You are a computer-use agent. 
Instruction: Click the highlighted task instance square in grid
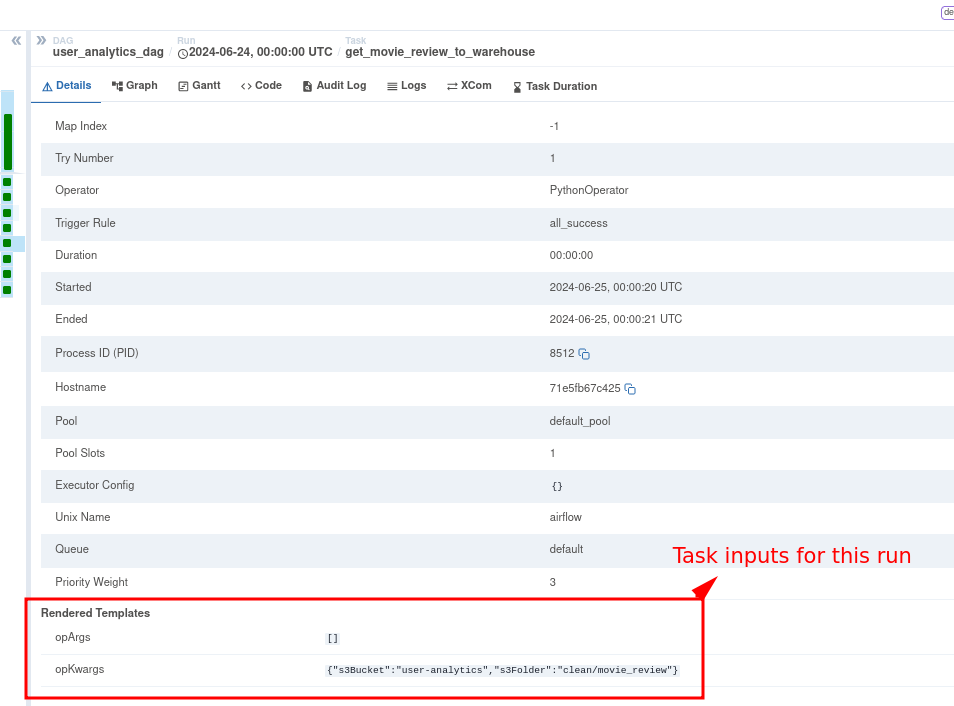tap(7, 243)
